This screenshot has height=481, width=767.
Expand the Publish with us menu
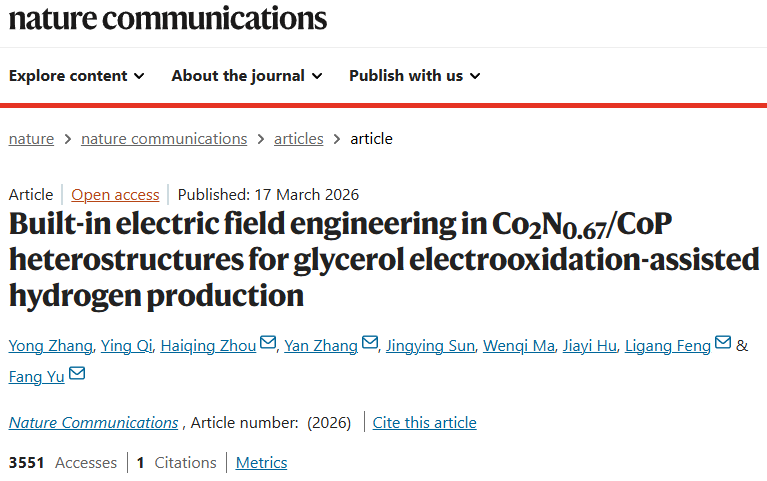(x=414, y=76)
